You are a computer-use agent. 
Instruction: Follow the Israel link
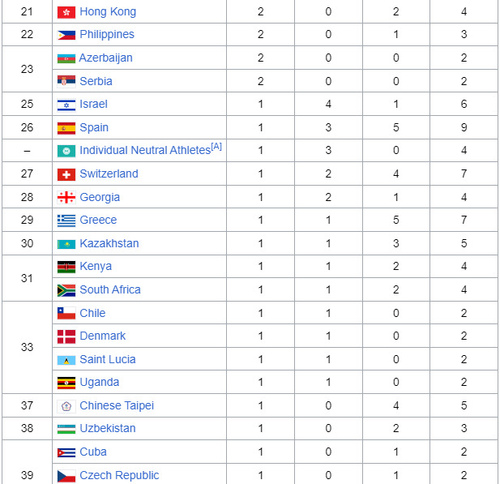tap(93, 104)
